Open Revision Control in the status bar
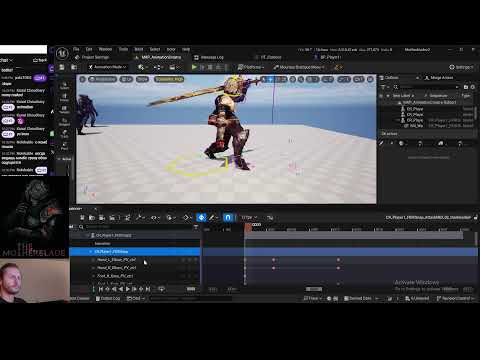Screen dimensions: 480x360 coord(456,298)
